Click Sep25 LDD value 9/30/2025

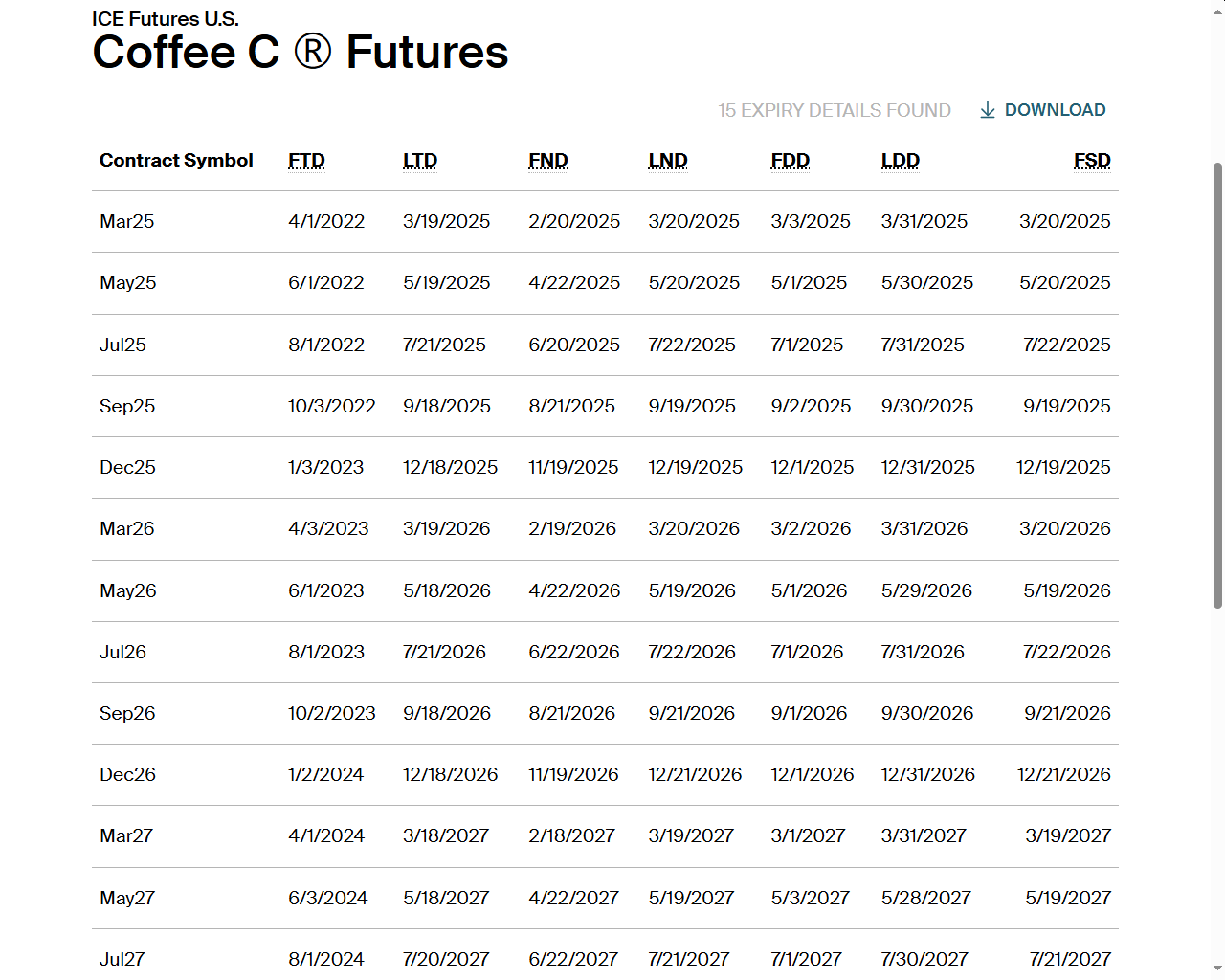927,406
